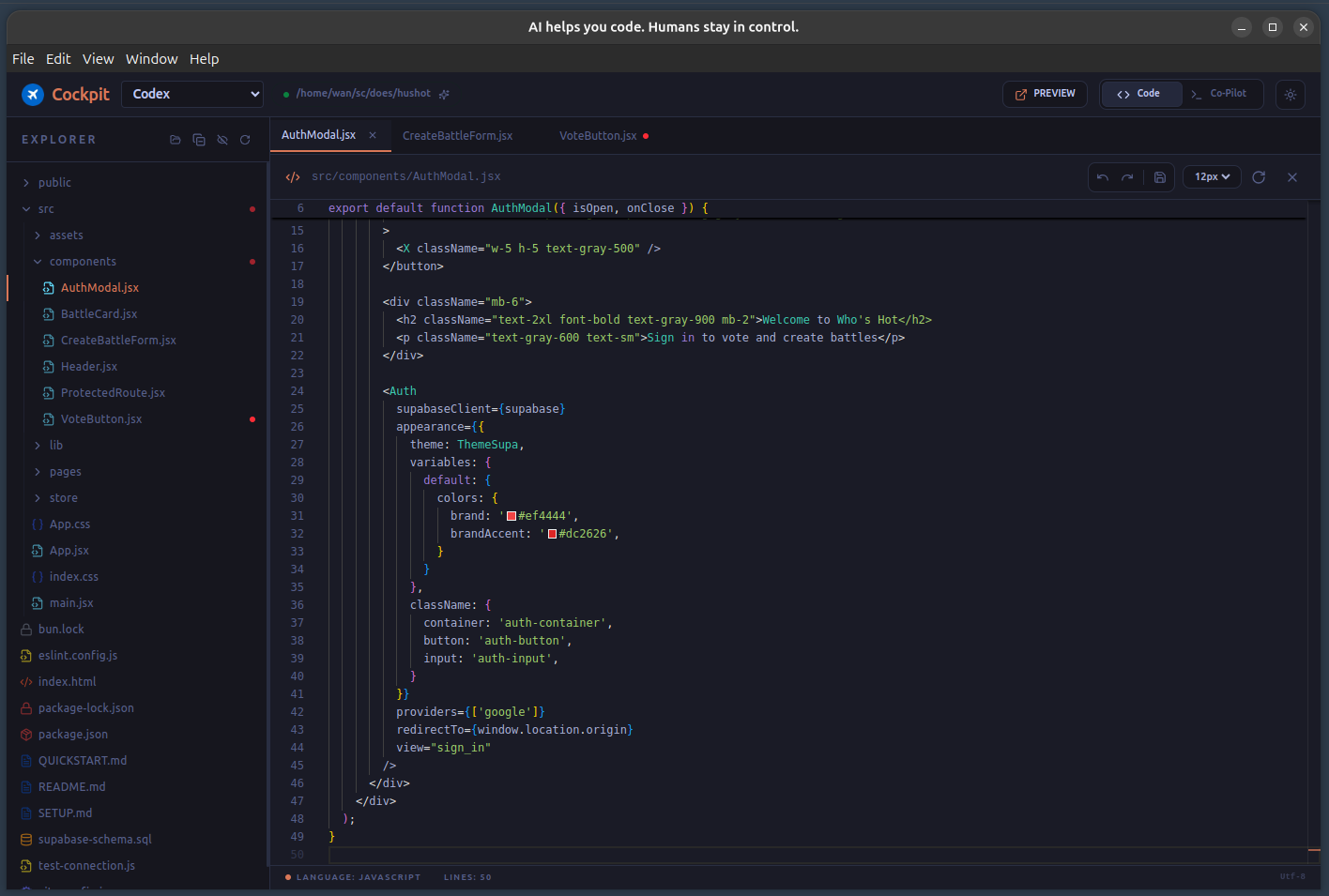This screenshot has width=1329, height=896.
Task: Open BattleCard.jsx from the file explorer
Action: [x=99, y=314]
